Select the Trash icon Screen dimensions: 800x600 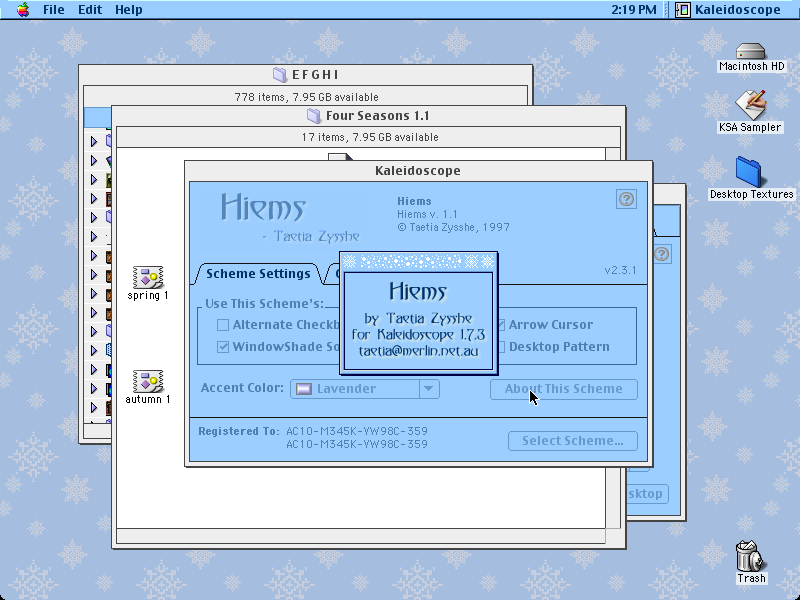pos(749,556)
